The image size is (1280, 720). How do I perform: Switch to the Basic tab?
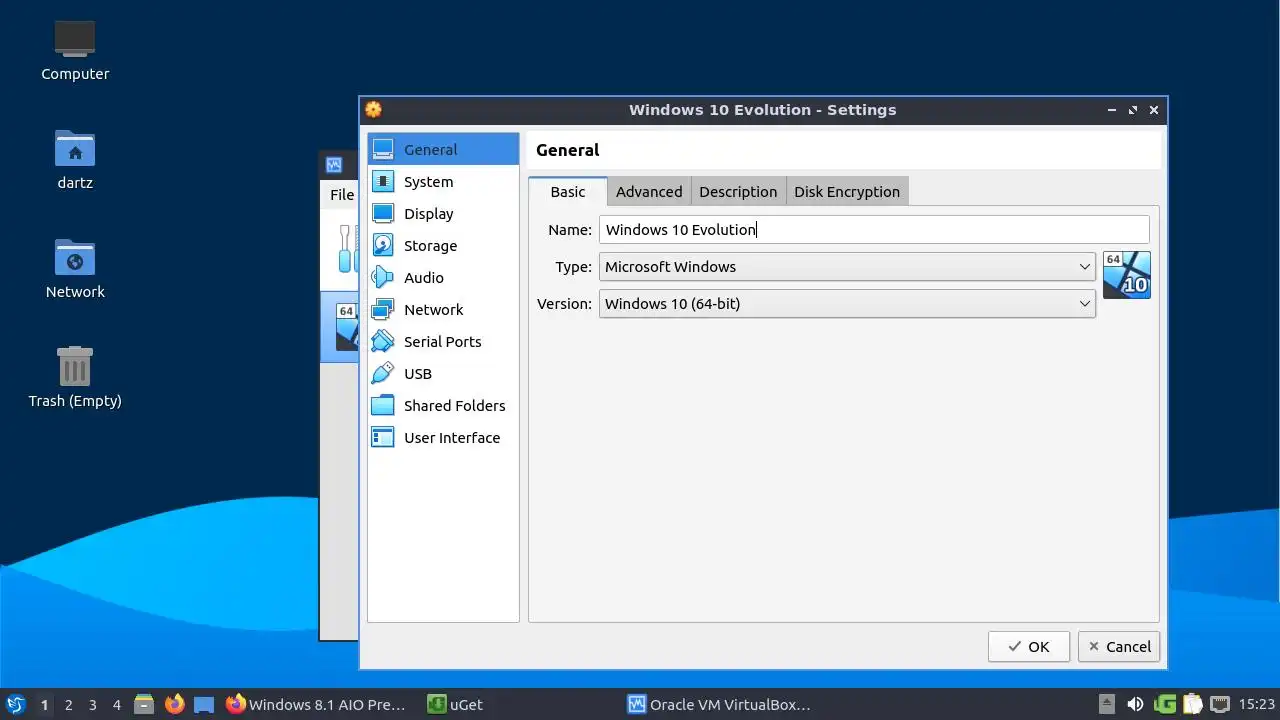click(568, 191)
